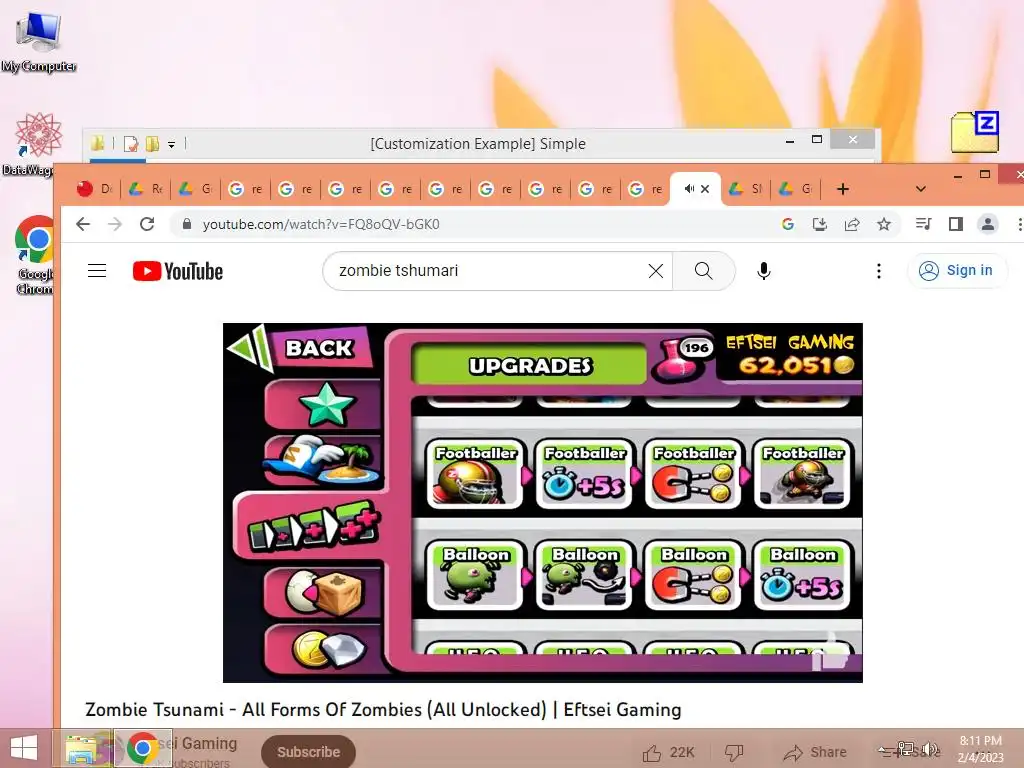Click the Balloon magnet upgrade tile
1024x768 pixels.
693,575
